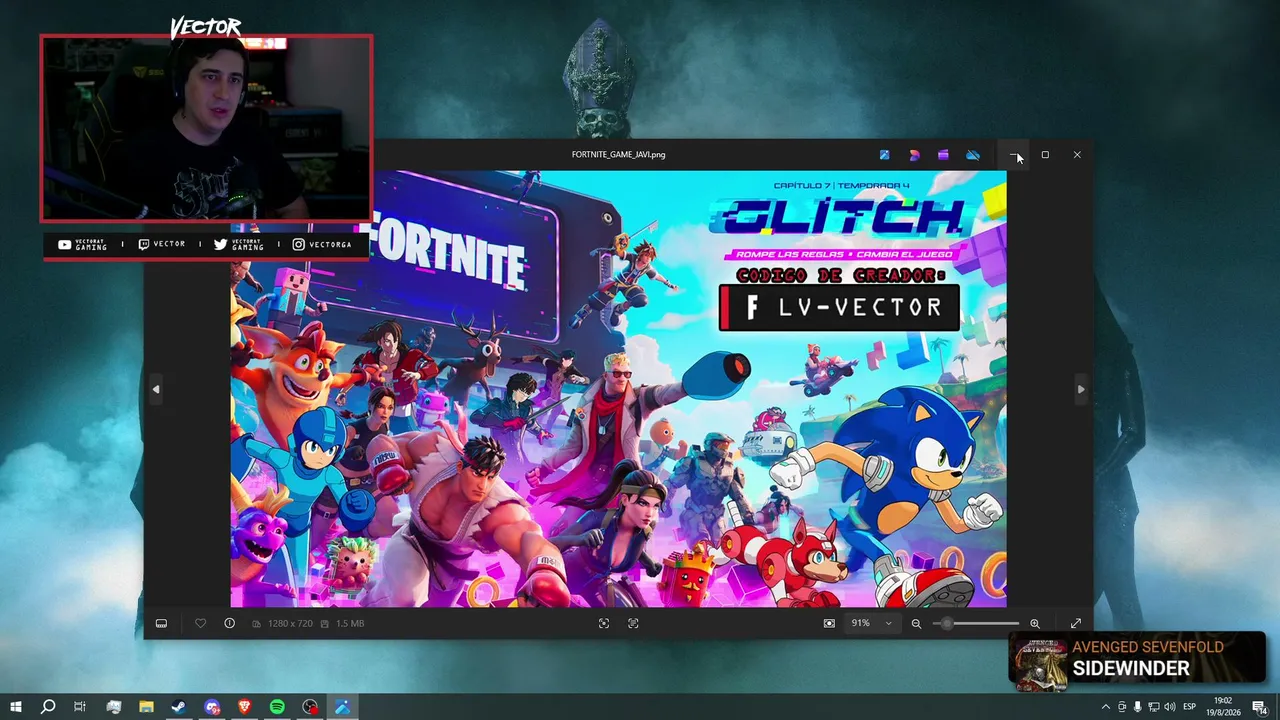Go to the next photo

(1080, 389)
